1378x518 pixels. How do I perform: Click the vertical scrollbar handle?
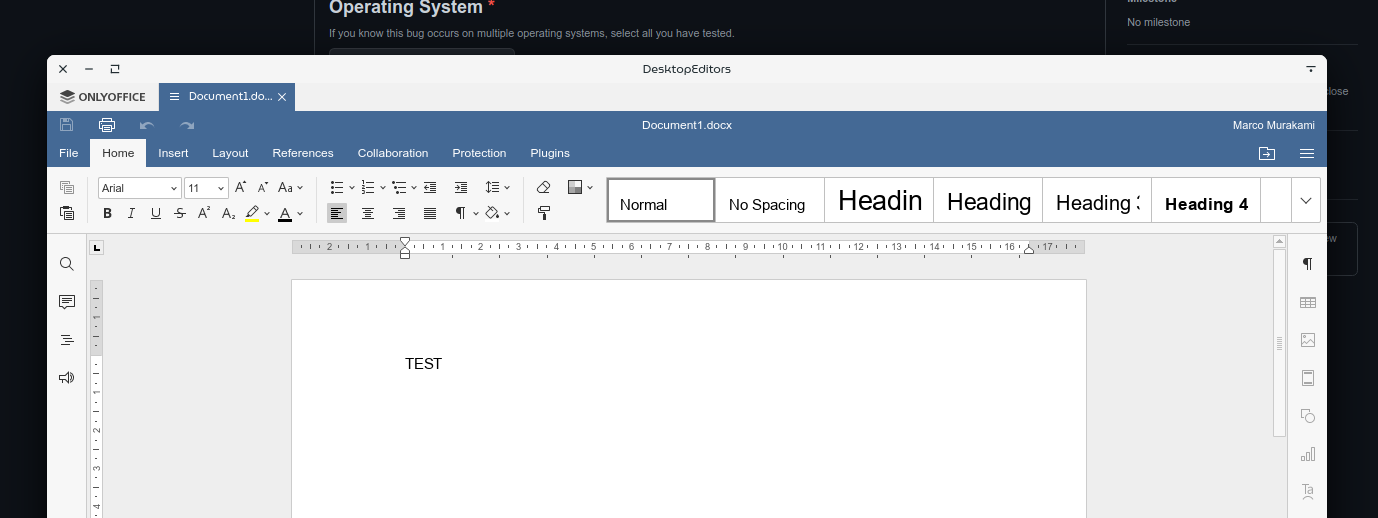(1279, 343)
